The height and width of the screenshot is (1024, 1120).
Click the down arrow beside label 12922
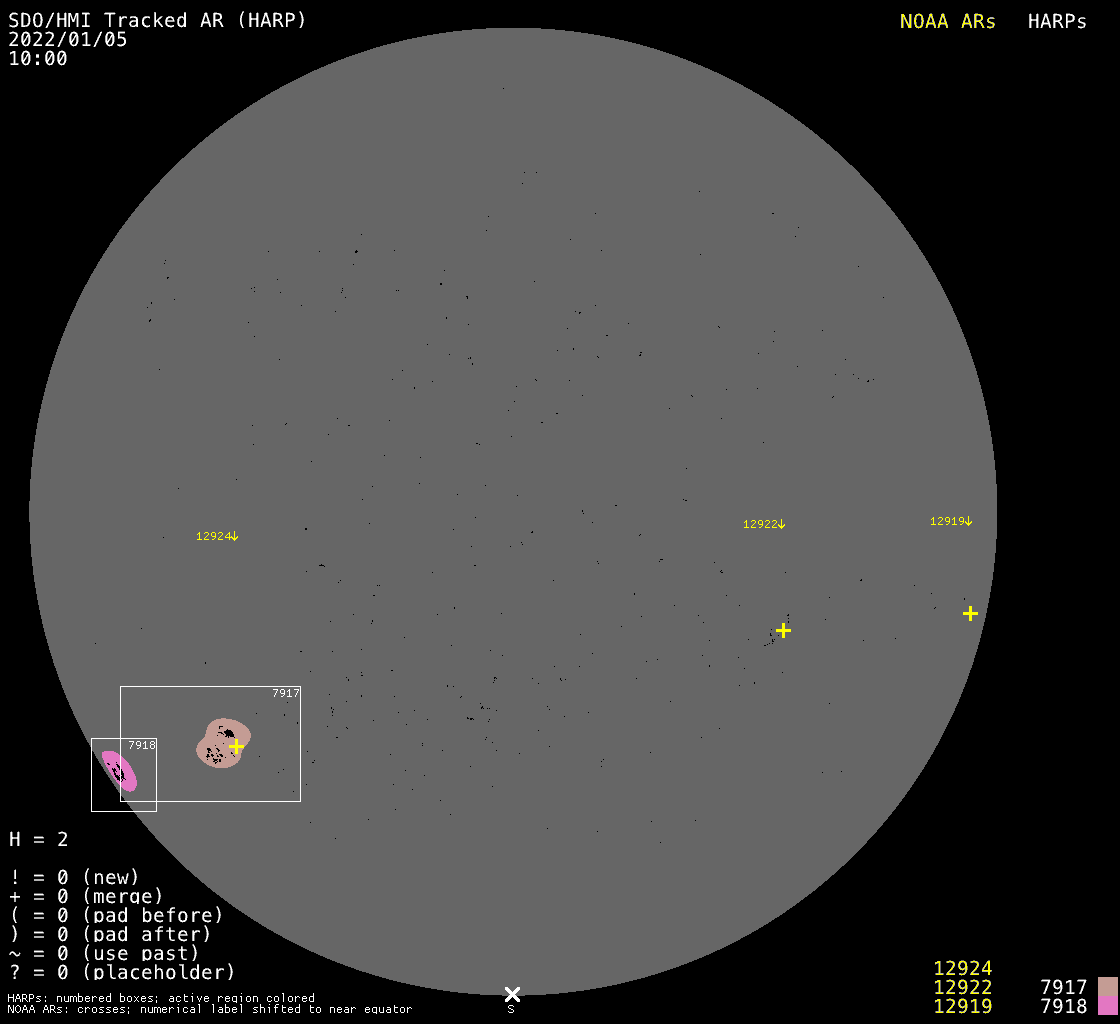782,525
